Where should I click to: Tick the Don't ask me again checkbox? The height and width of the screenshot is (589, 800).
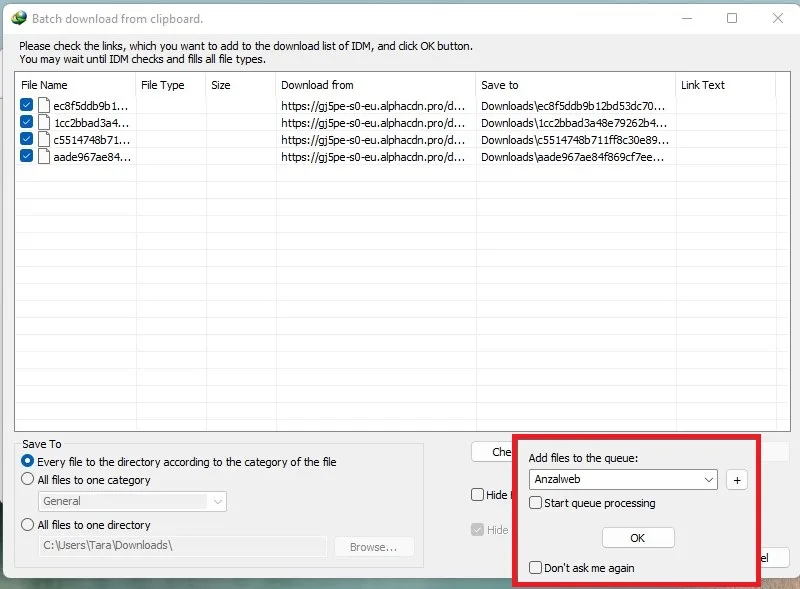[x=535, y=568]
